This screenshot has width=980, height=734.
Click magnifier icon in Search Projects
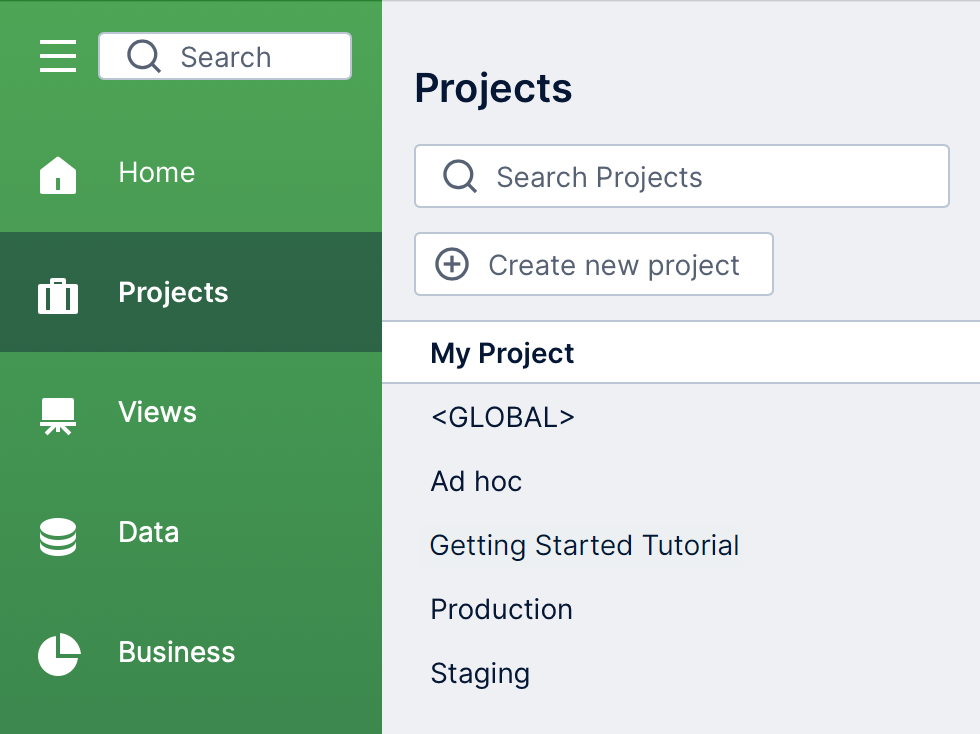460,176
